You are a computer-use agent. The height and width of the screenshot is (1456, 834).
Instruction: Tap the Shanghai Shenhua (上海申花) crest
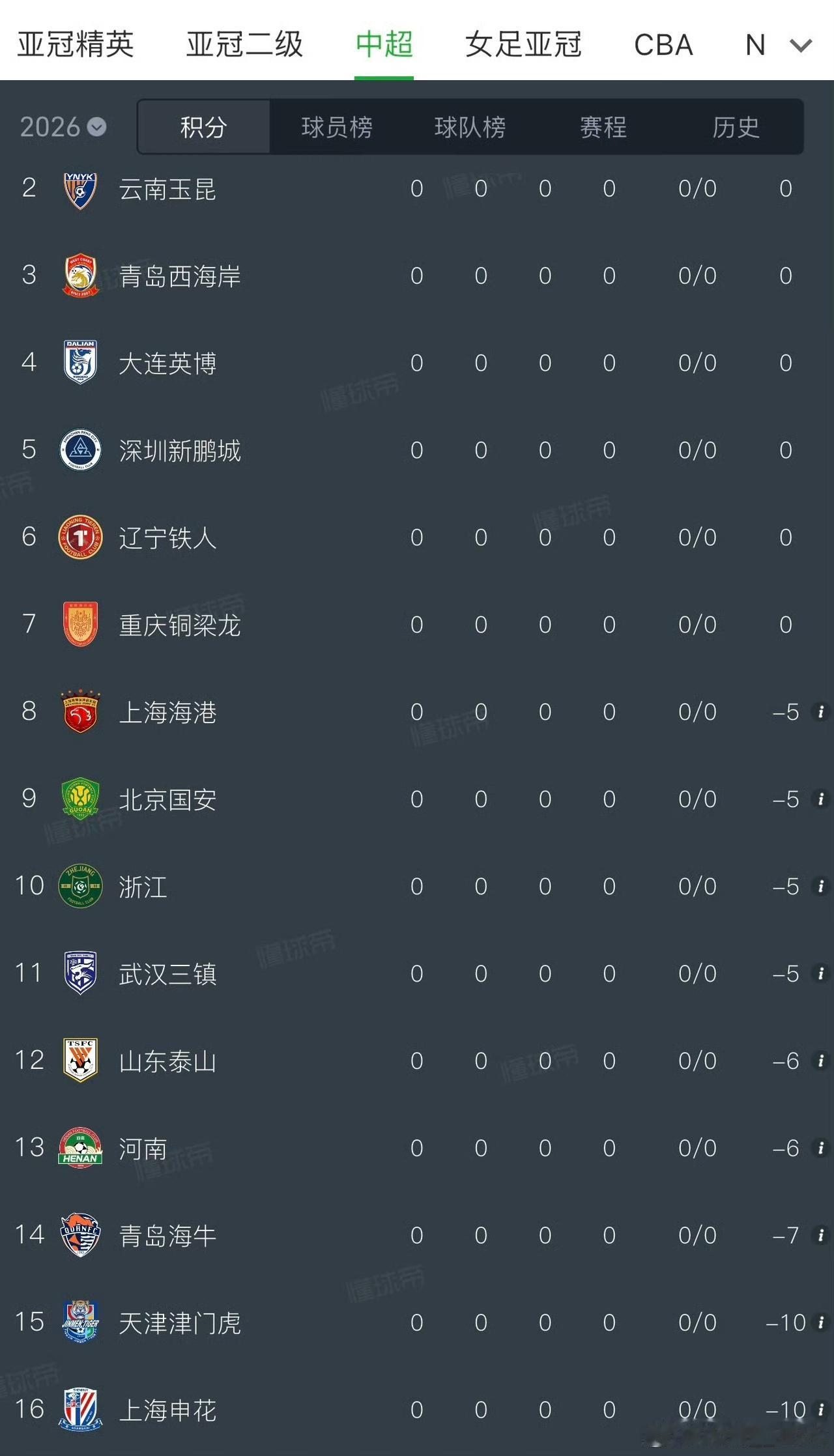80,1410
